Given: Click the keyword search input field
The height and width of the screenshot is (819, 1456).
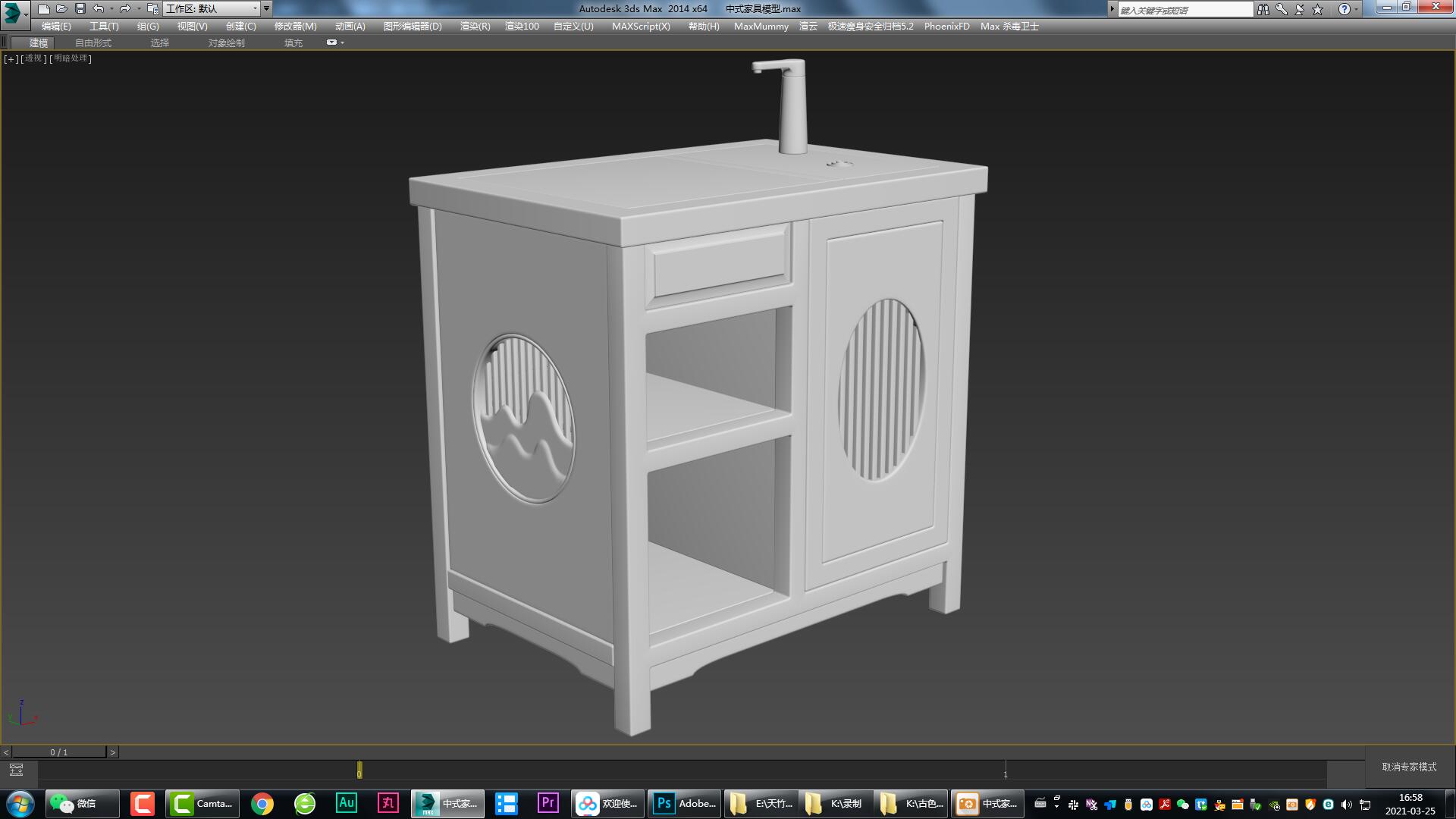Looking at the screenshot, I should coord(1185,10).
